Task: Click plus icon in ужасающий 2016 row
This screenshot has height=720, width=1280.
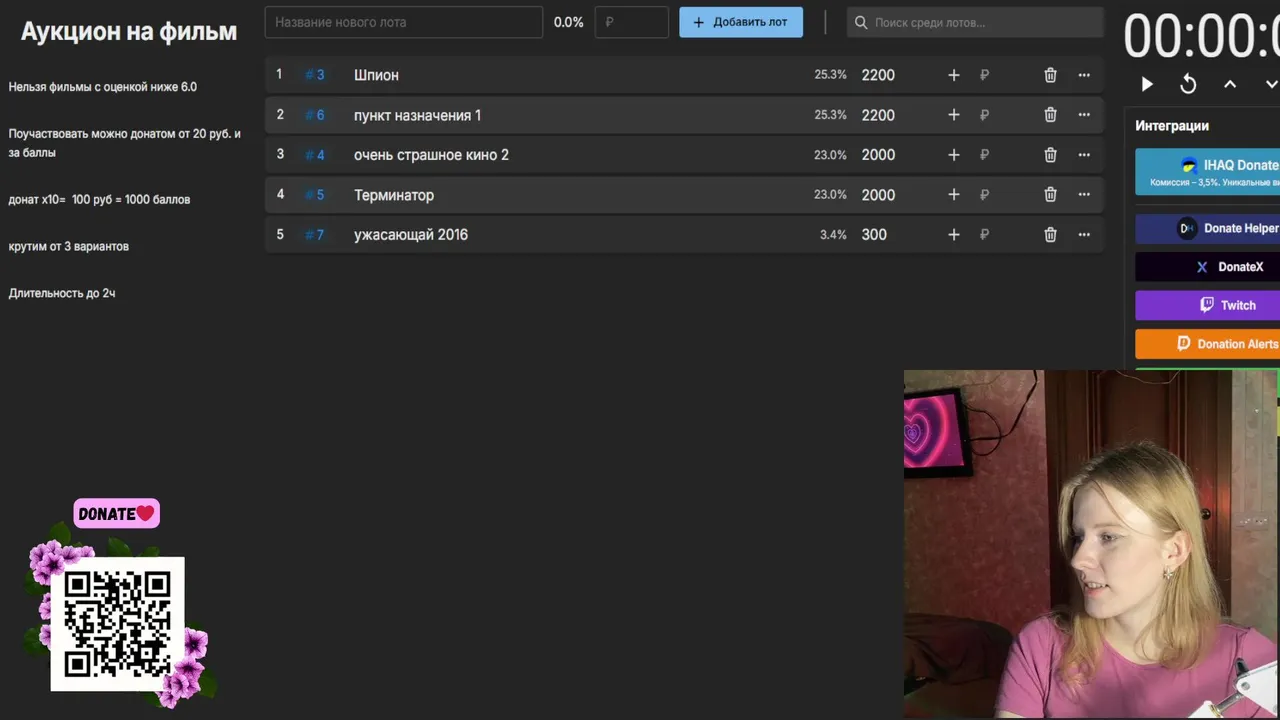Action: tap(953, 235)
